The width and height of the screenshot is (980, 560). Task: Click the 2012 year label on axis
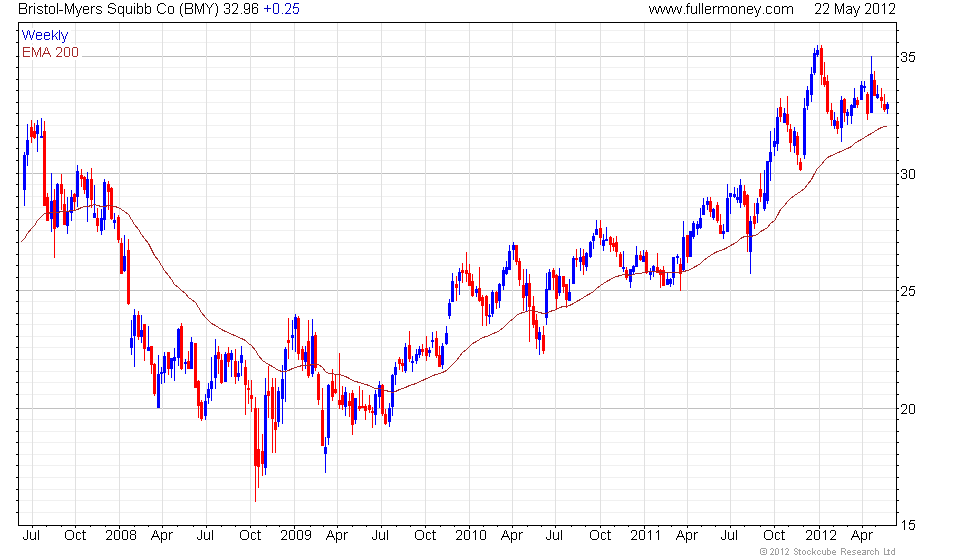pos(821,536)
